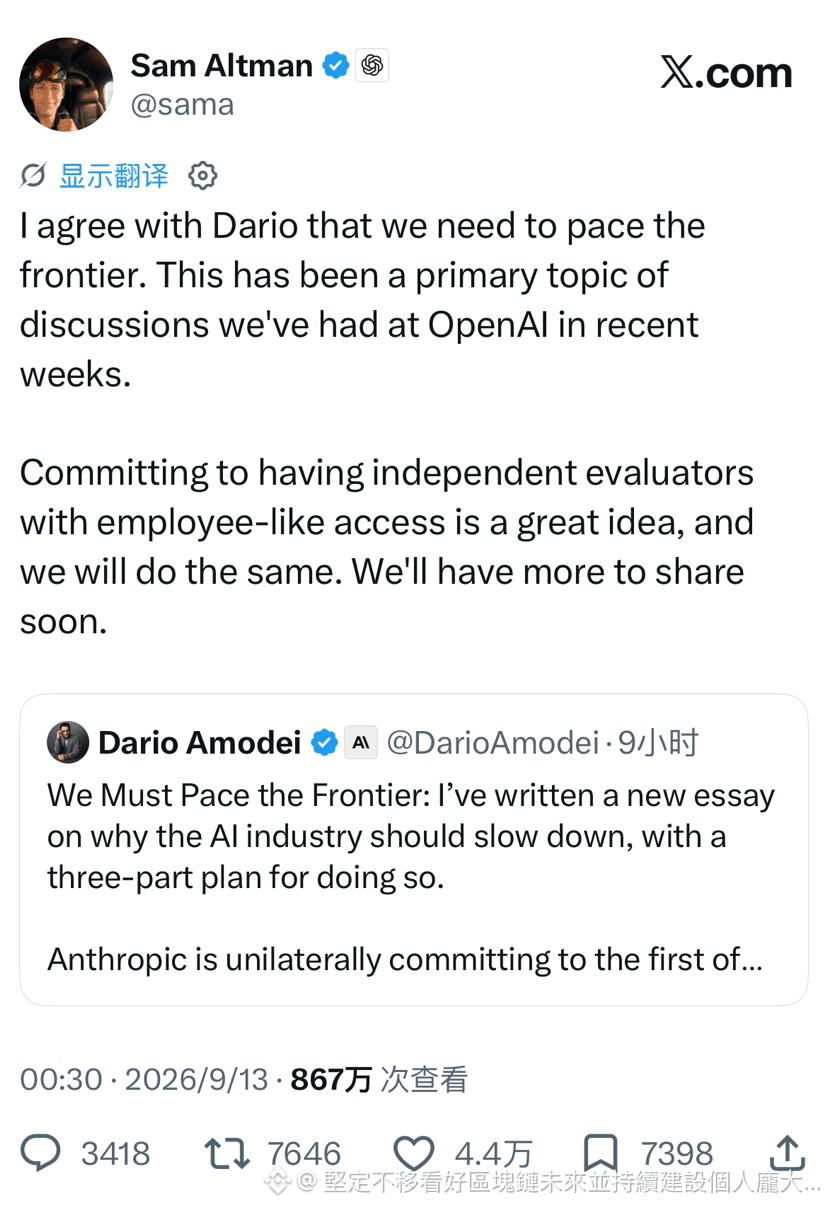Image resolution: width=828 pixels, height=1207 pixels.
Task: Click the OpenAI affiliation badge icon
Action: pyautogui.click(x=373, y=66)
